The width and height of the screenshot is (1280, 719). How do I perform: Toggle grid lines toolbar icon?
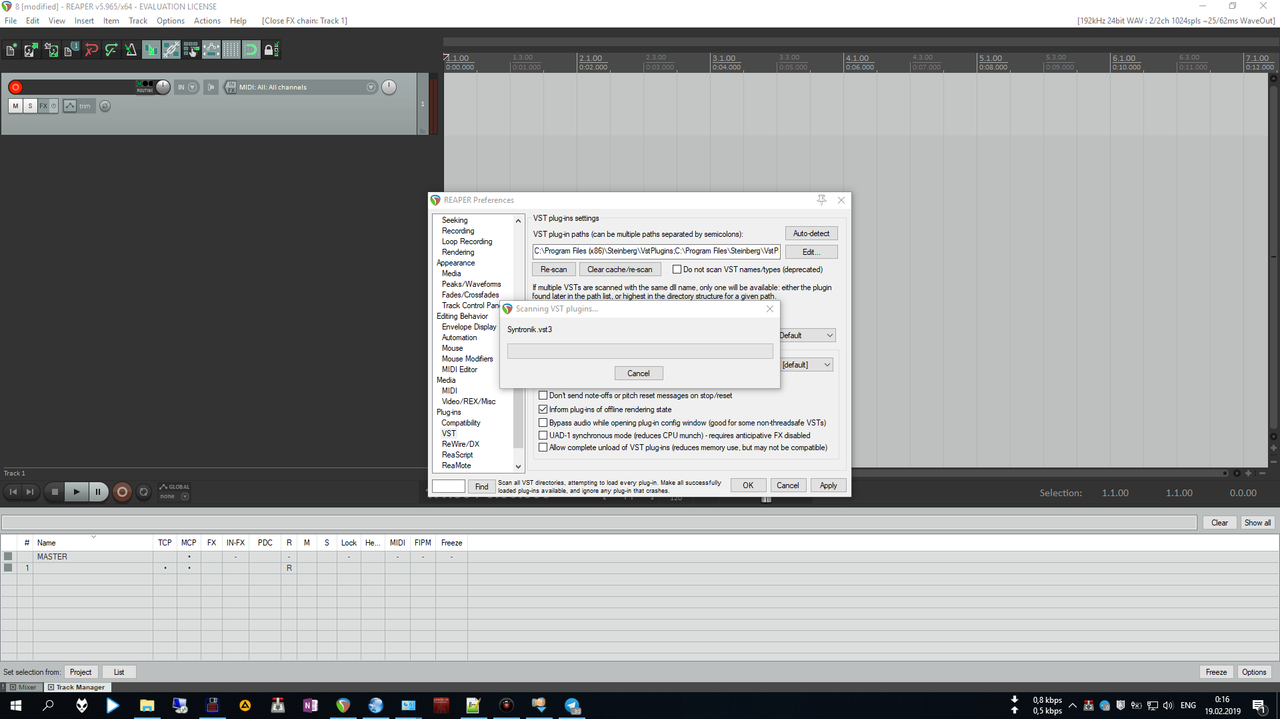pos(231,49)
